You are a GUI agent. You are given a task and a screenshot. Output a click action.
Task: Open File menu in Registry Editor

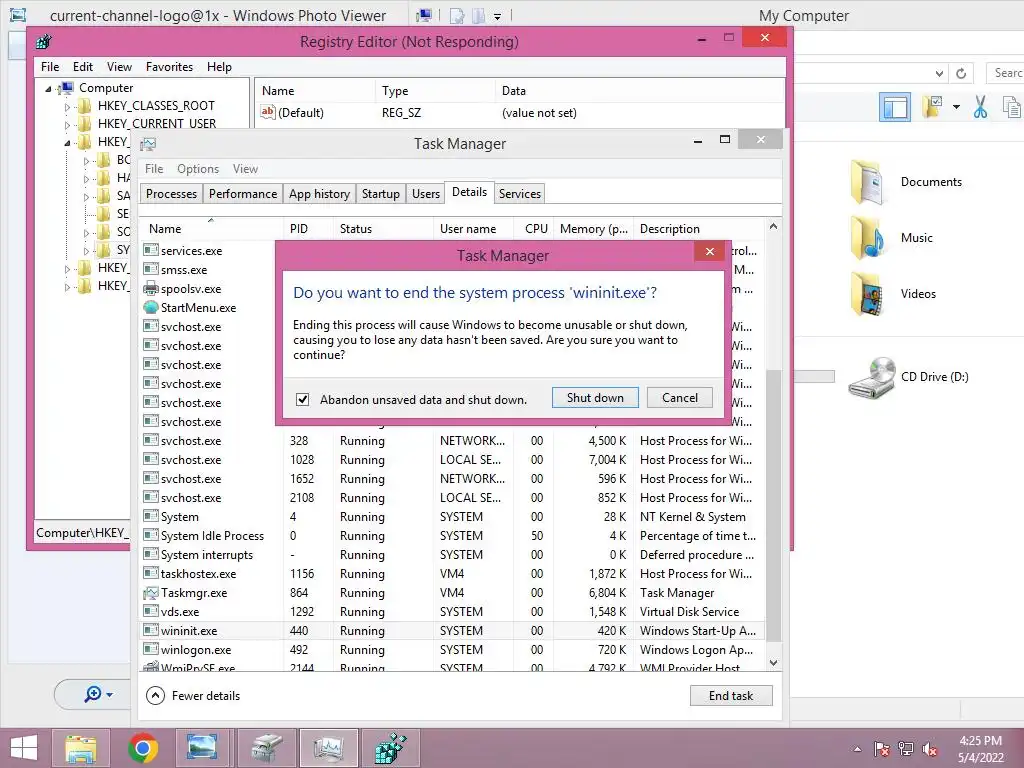(x=50, y=67)
